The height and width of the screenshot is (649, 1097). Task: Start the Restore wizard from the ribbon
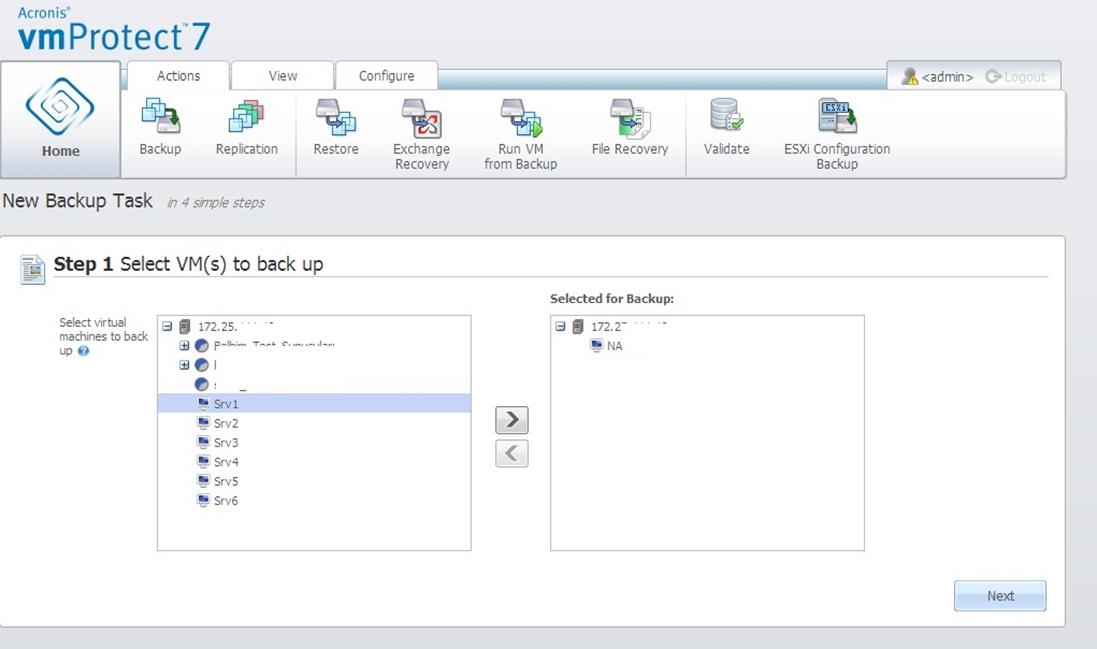pyautogui.click(x=336, y=127)
